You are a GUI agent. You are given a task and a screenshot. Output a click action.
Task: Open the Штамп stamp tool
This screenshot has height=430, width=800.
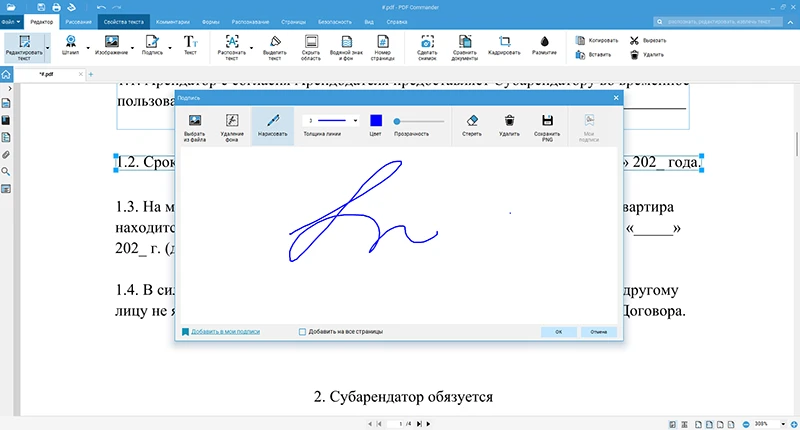[x=70, y=45]
